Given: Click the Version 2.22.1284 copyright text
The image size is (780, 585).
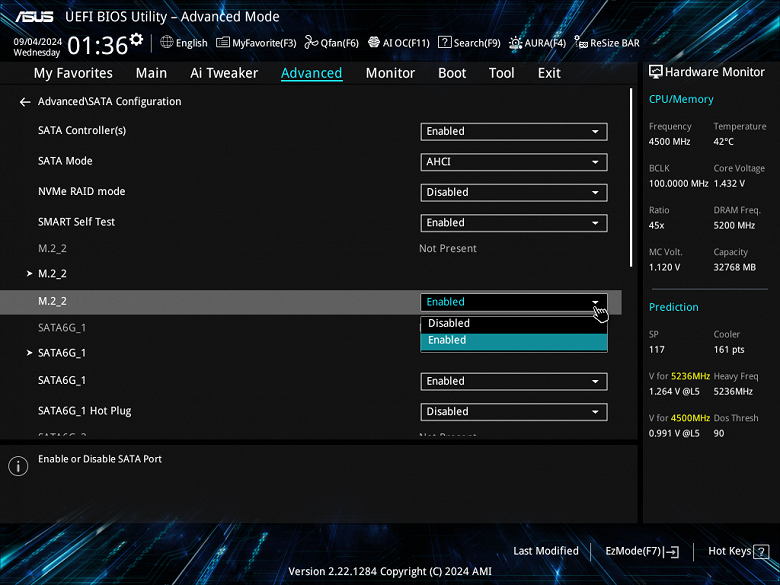Looking at the screenshot, I should [x=390, y=572].
